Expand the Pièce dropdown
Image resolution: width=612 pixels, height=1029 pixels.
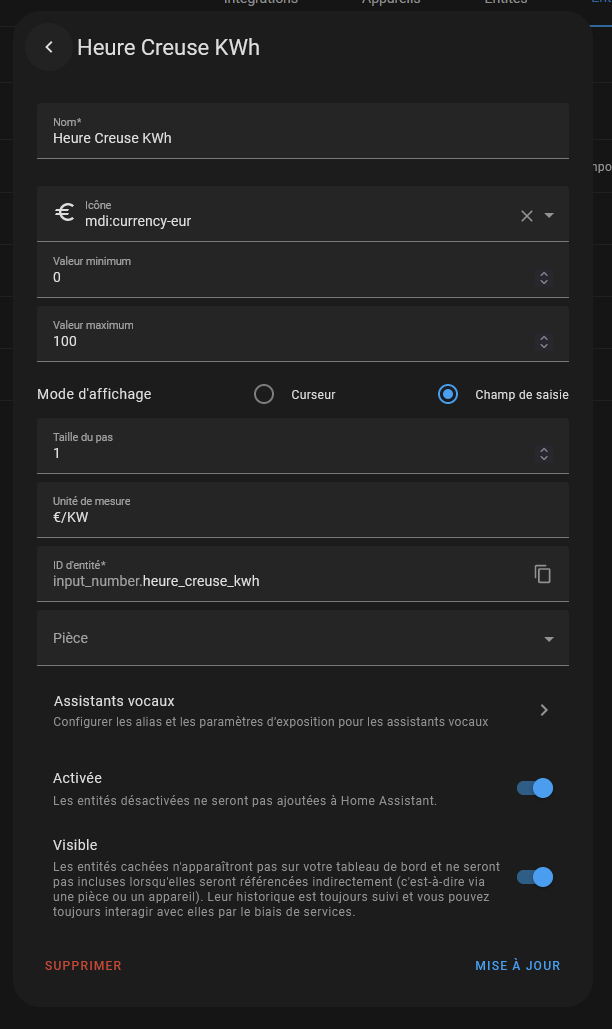click(x=548, y=639)
